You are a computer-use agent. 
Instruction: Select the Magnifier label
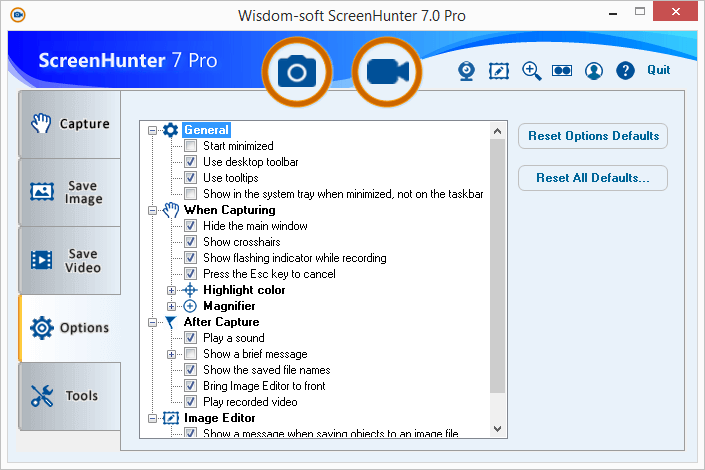[x=229, y=306]
